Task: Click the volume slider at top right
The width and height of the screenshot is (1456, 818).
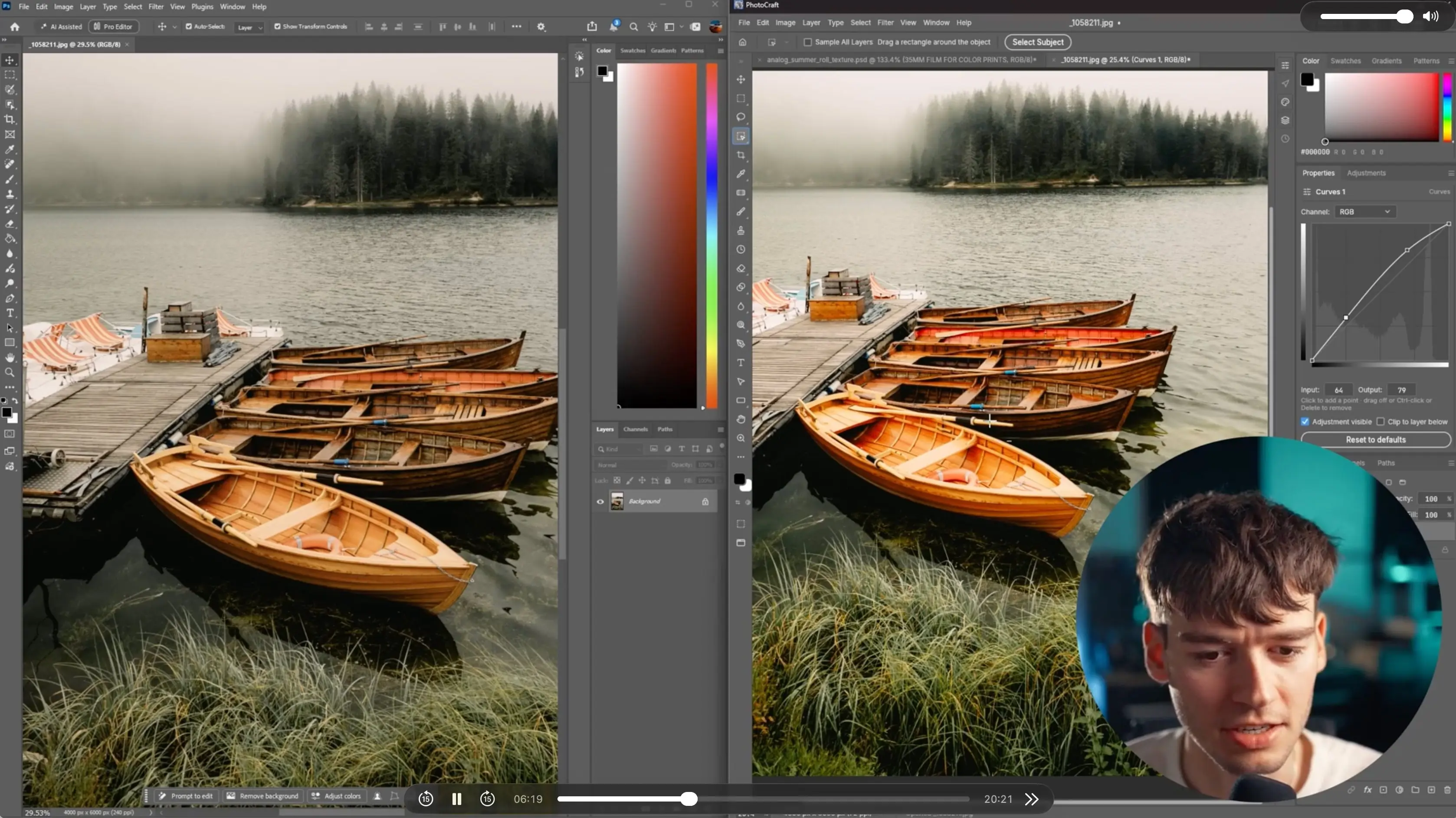Action: pyautogui.click(x=1366, y=16)
